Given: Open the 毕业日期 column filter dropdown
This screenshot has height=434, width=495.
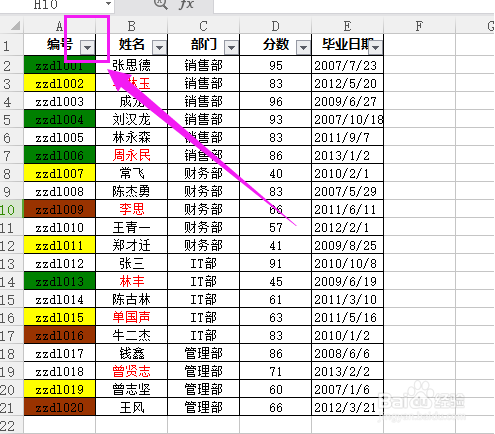Looking at the screenshot, I should [376, 48].
